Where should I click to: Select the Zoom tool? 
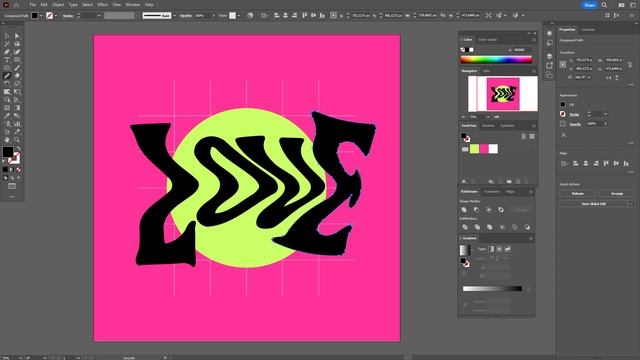(x=17, y=140)
